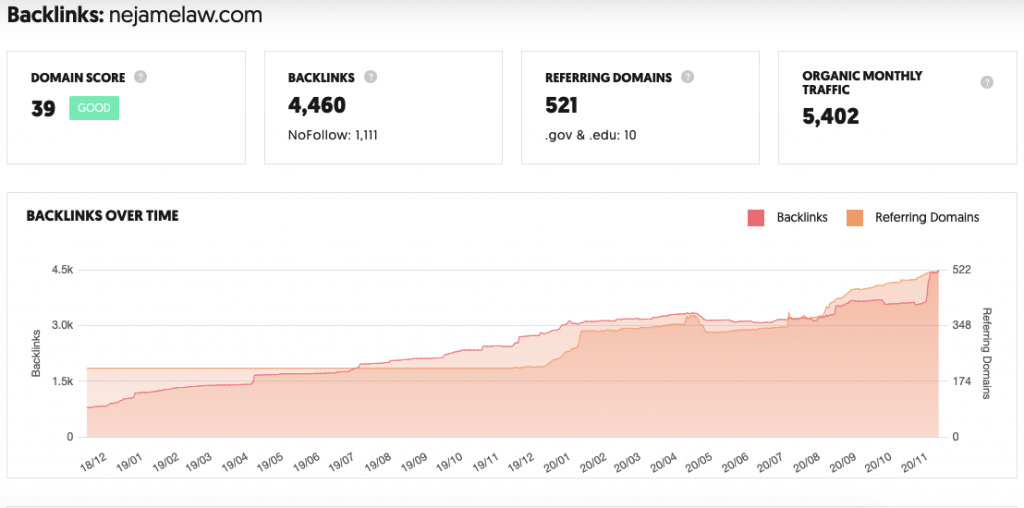Select the domain score value 39
The width and height of the screenshot is (1024, 508).
pyautogui.click(x=43, y=108)
